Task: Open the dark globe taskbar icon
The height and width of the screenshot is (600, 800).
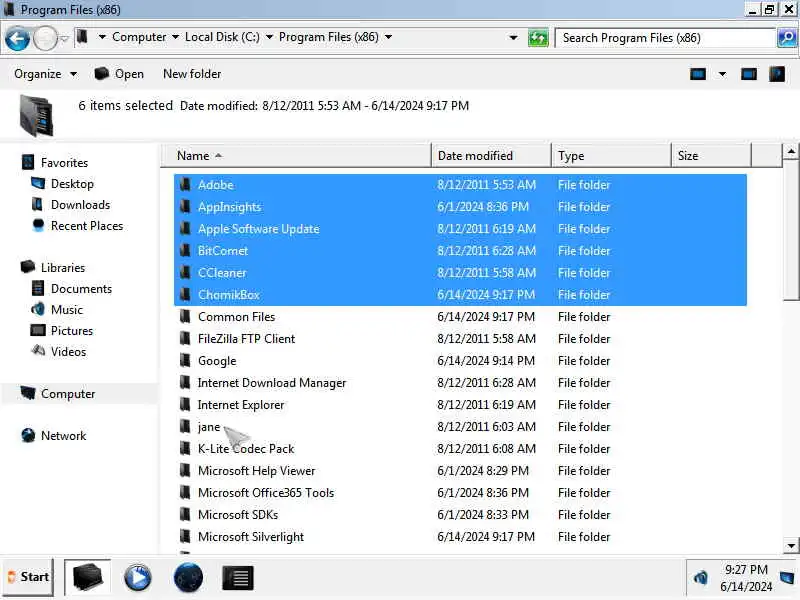Action: 188,578
